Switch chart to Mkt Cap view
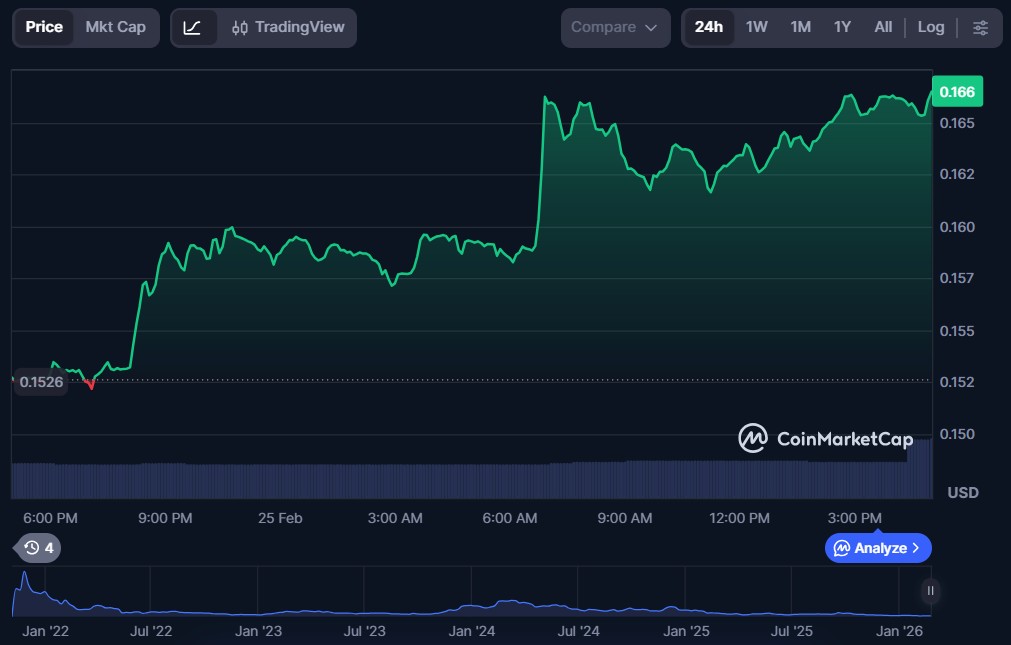This screenshot has height=645, width=1011. pos(115,28)
